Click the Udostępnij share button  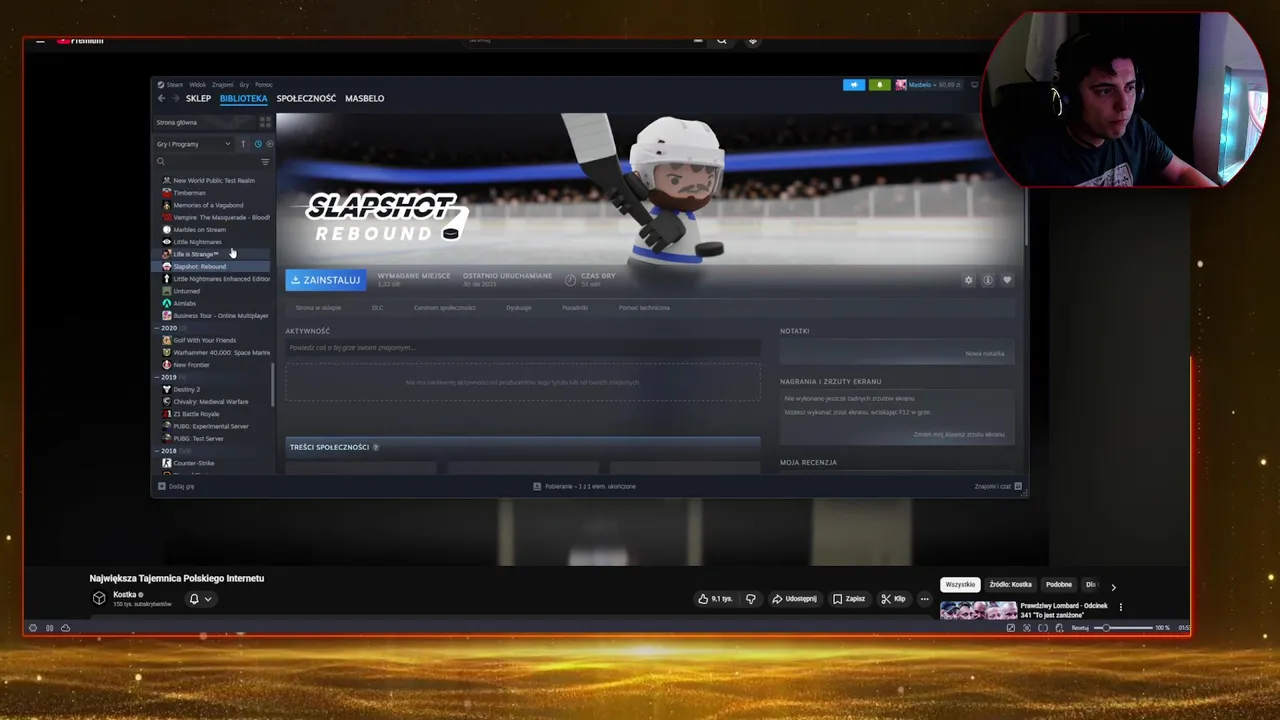[794, 599]
